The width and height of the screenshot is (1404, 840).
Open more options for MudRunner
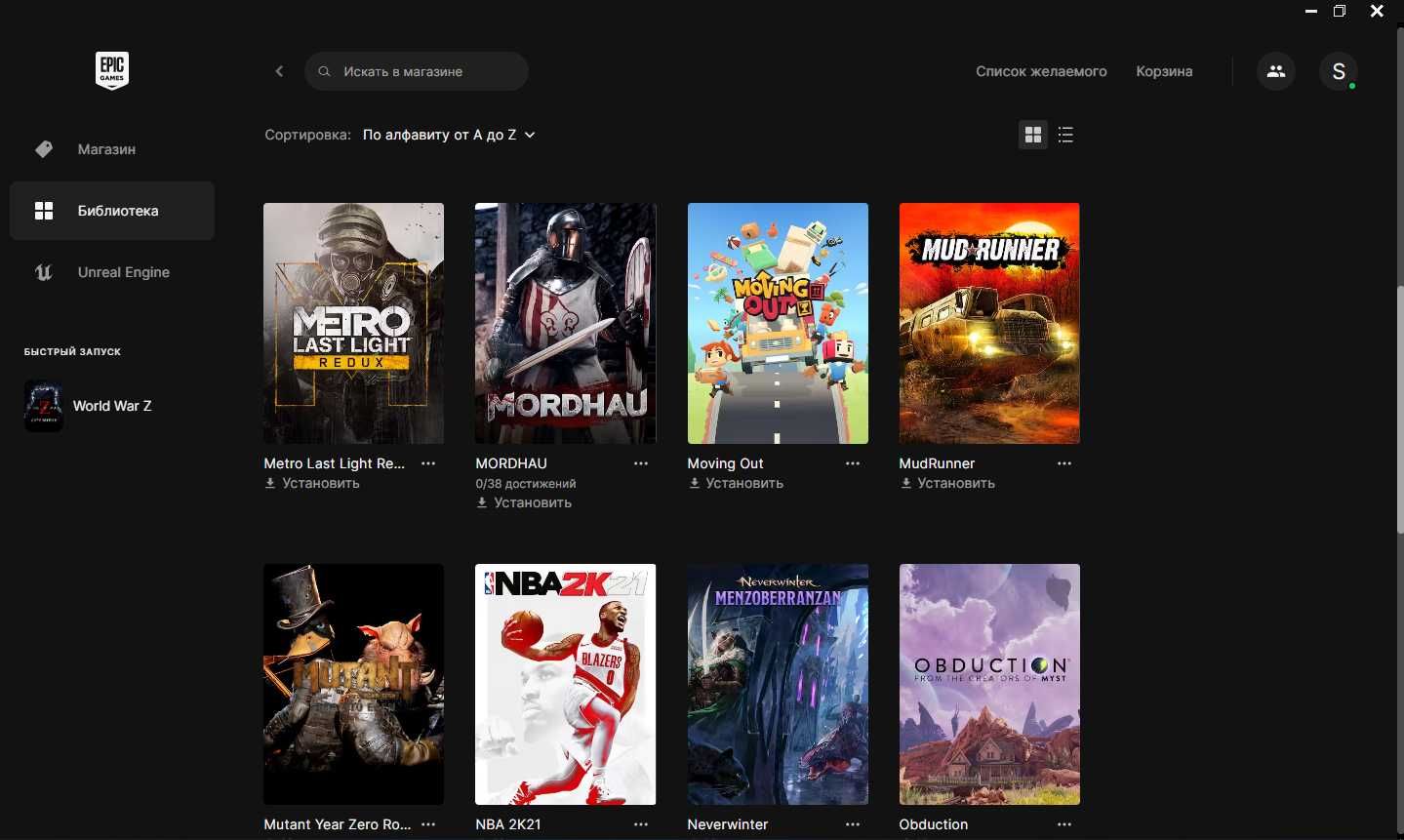[x=1064, y=463]
